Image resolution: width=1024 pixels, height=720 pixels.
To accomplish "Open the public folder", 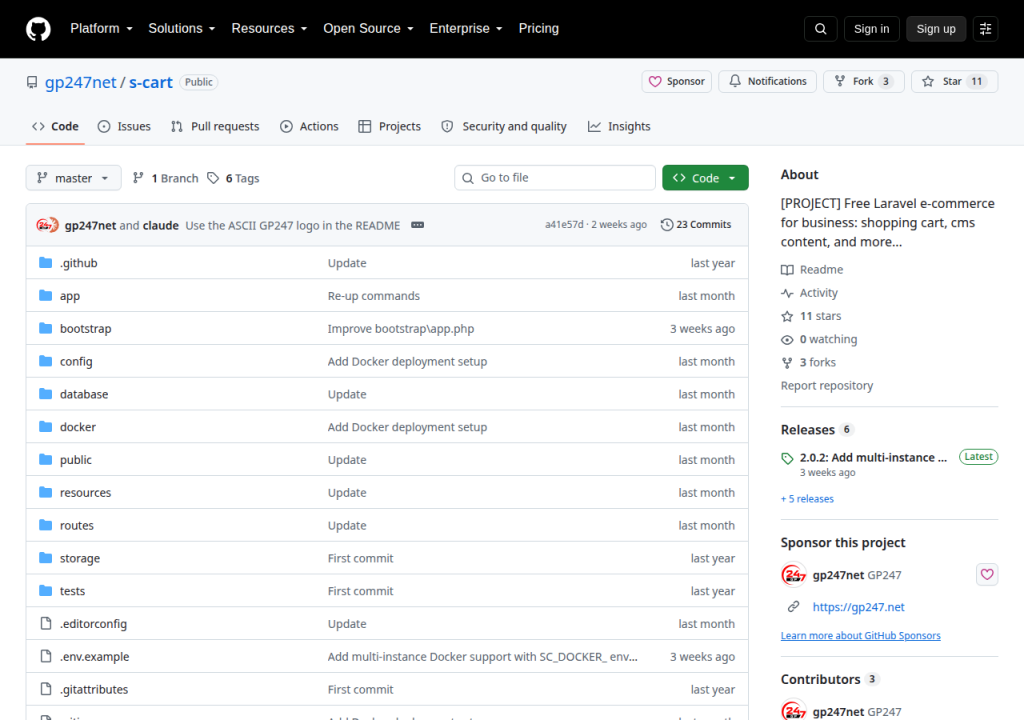I will 76,460.
